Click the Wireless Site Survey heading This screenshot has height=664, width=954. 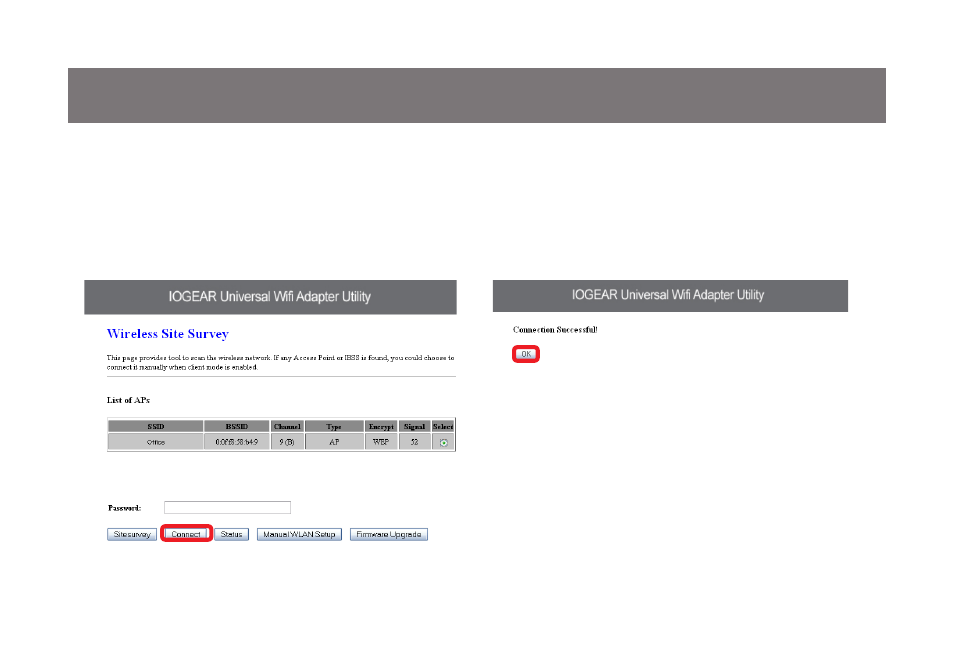point(168,334)
